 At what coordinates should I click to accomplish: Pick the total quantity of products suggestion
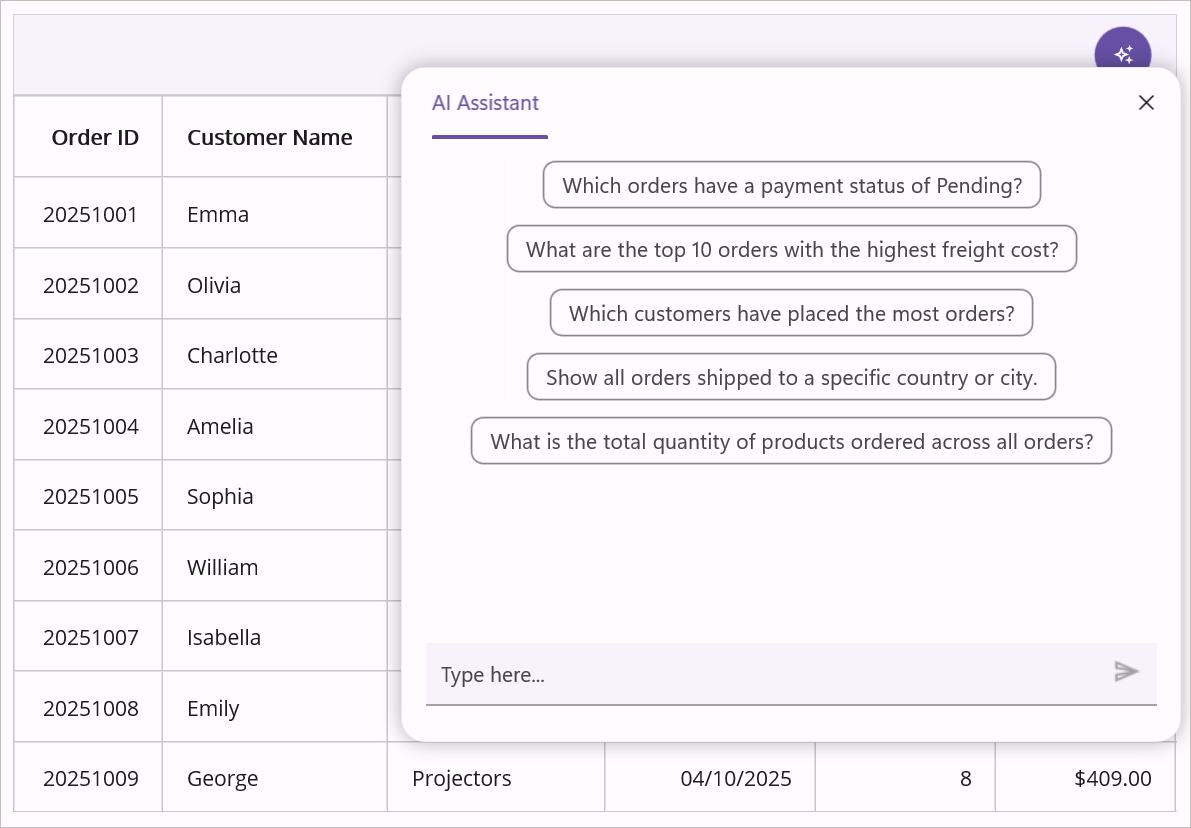791,441
